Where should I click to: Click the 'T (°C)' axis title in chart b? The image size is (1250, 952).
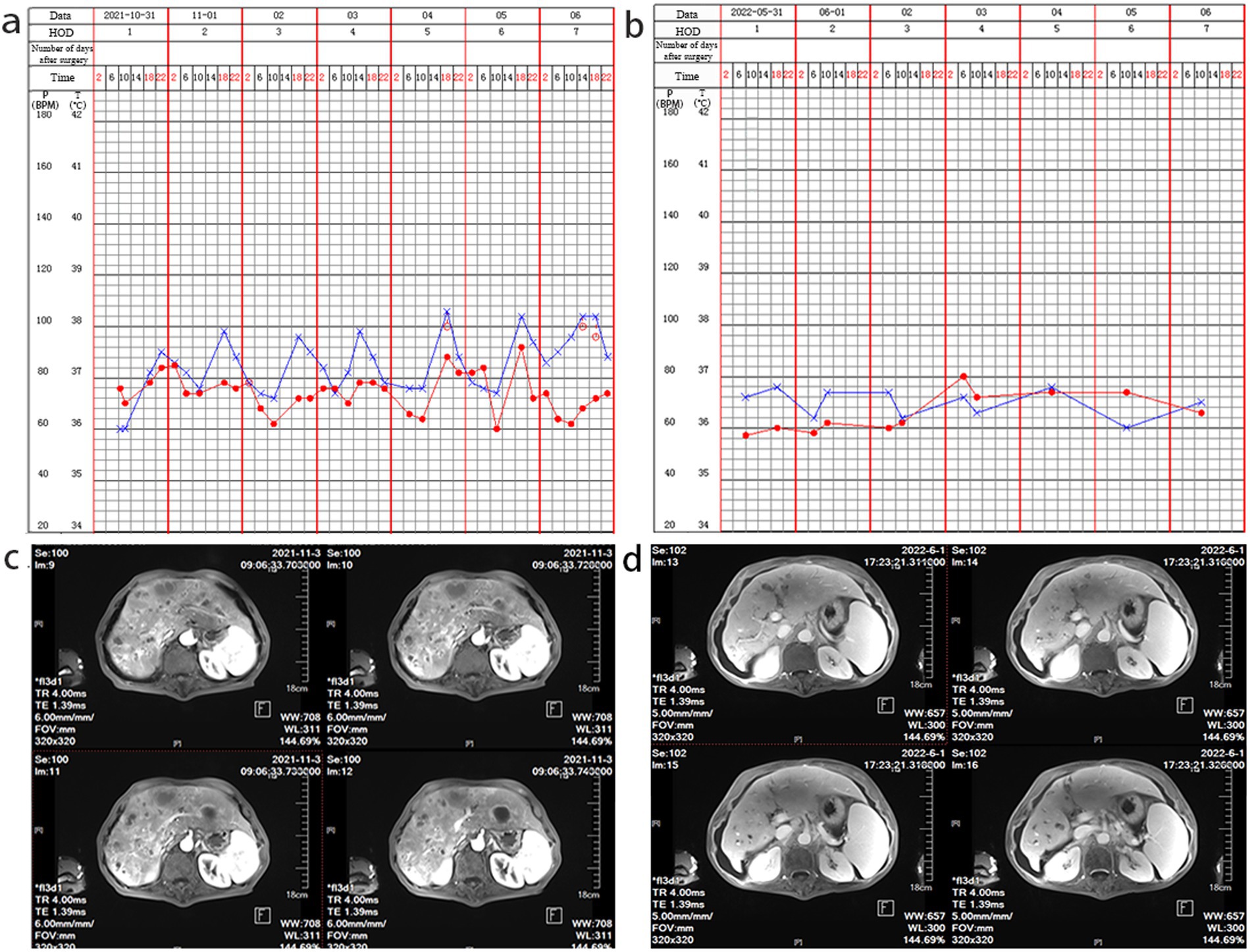click(702, 98)
